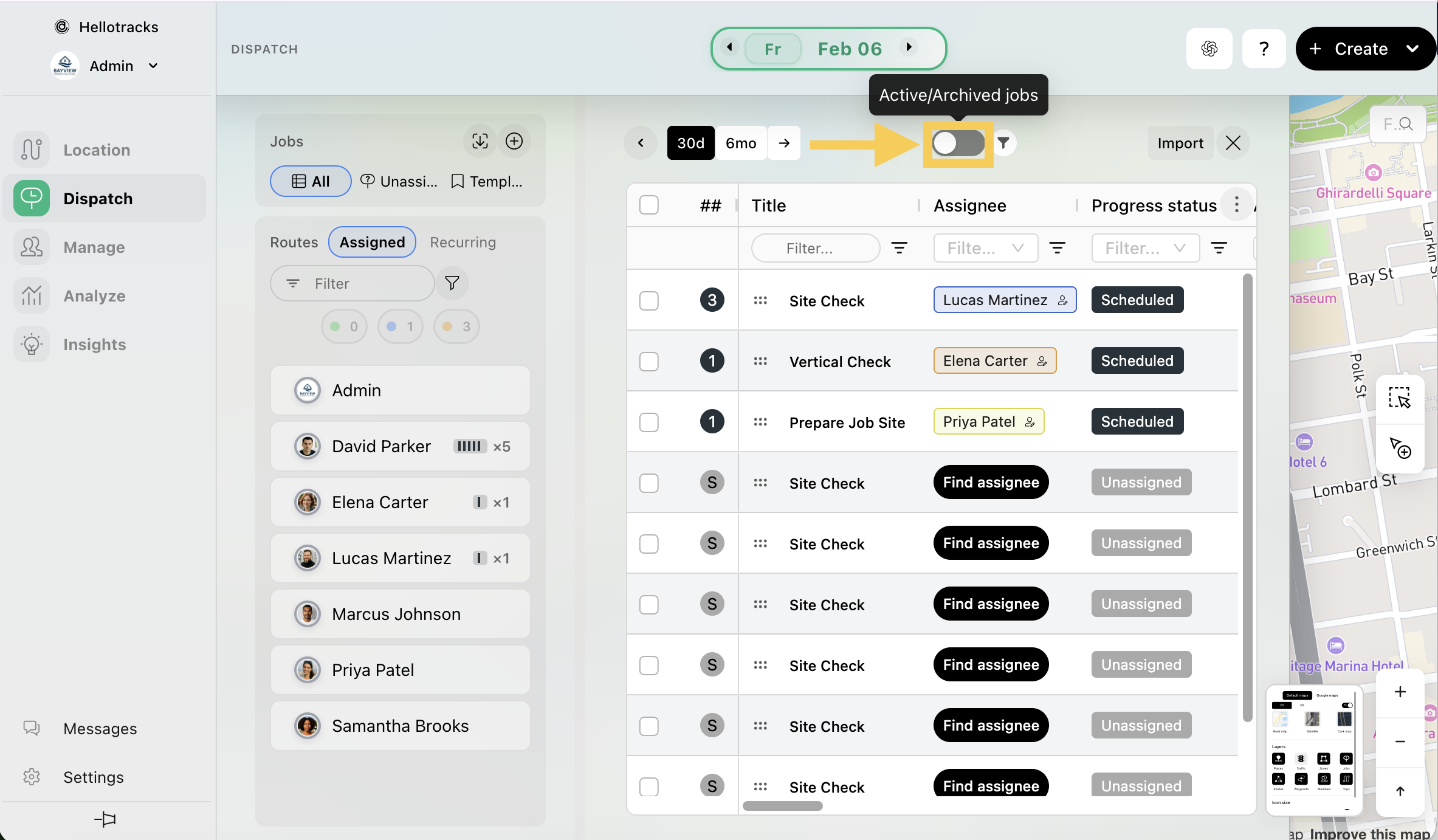
Task: Click the AI assistant icon in header
Action: [x=1209, y=49]
